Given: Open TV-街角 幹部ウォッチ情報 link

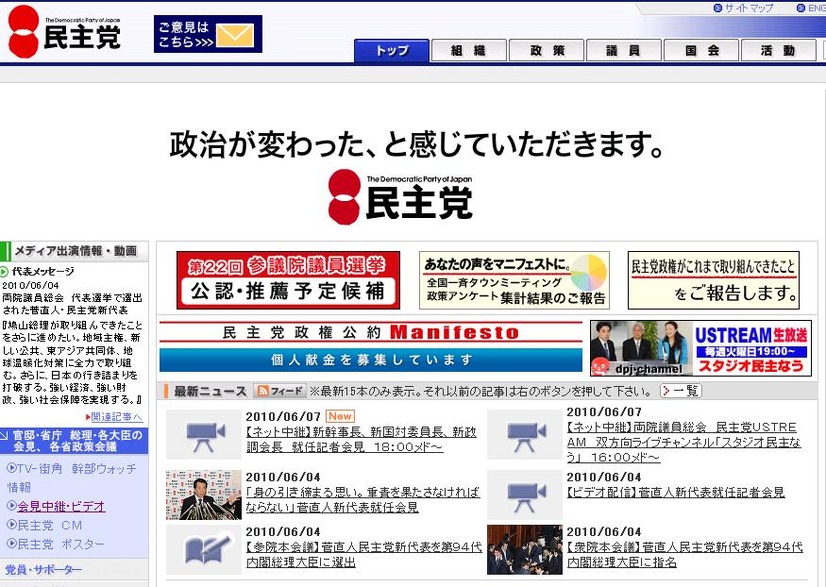Looking at the screenshot, I should [71, 477].
